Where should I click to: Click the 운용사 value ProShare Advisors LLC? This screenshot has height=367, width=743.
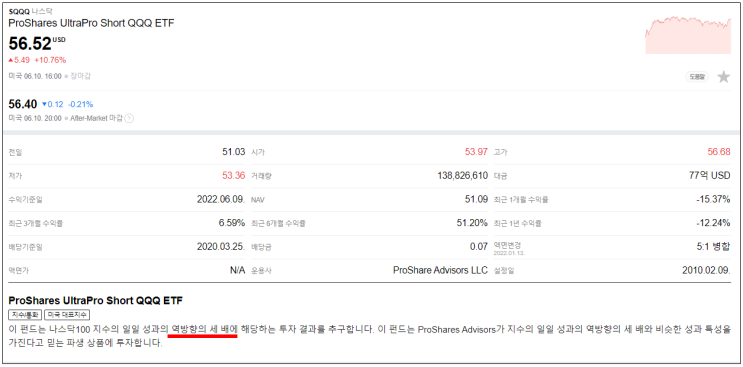pyautogui.click(x=440, y=270)
